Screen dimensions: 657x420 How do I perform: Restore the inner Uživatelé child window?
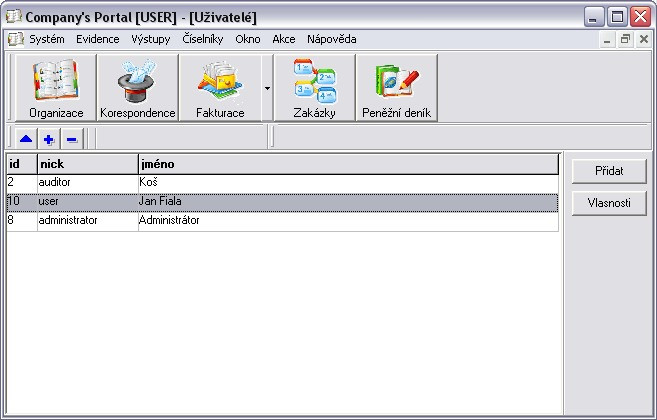point(625,40)
